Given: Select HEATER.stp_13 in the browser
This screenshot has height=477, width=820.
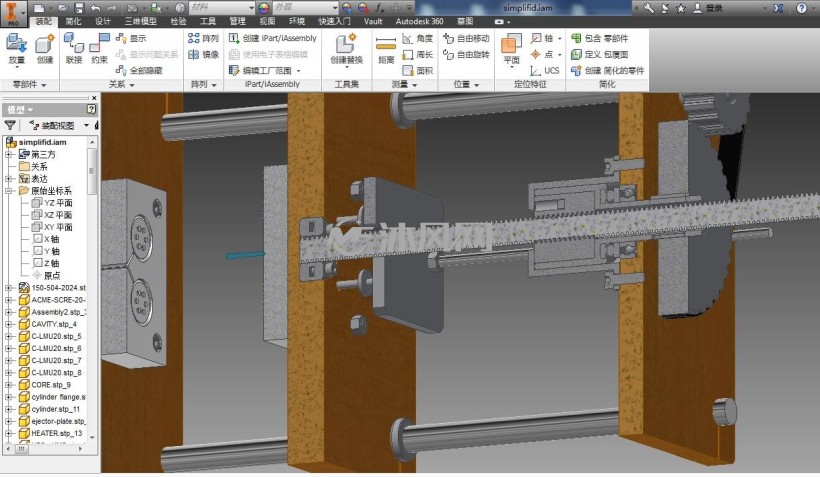Looking at the screenshot, I should pyautogui.click(x=51, y=433).
